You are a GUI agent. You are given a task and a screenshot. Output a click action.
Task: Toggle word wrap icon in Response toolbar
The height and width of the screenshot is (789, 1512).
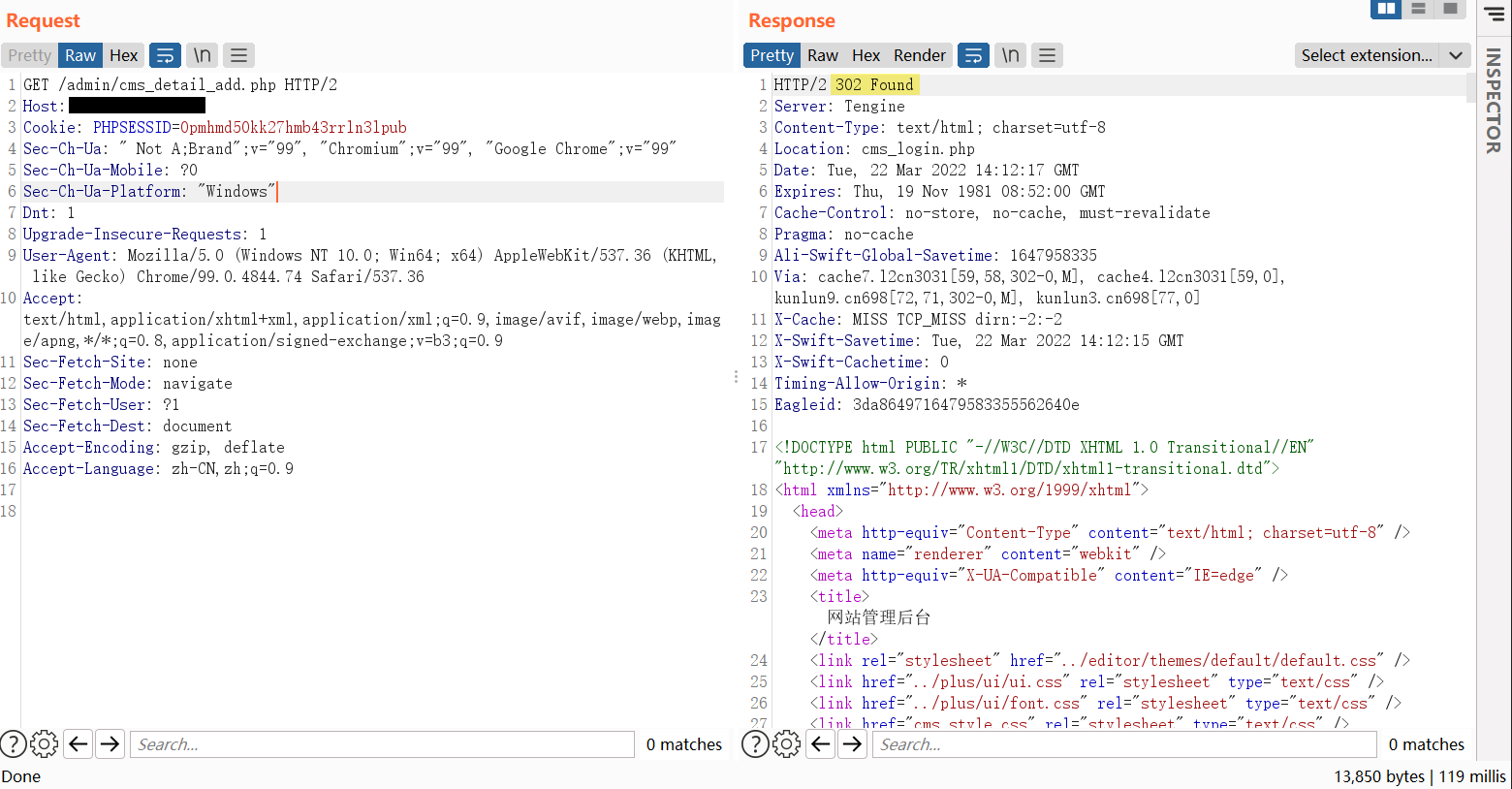coord(973,55)
